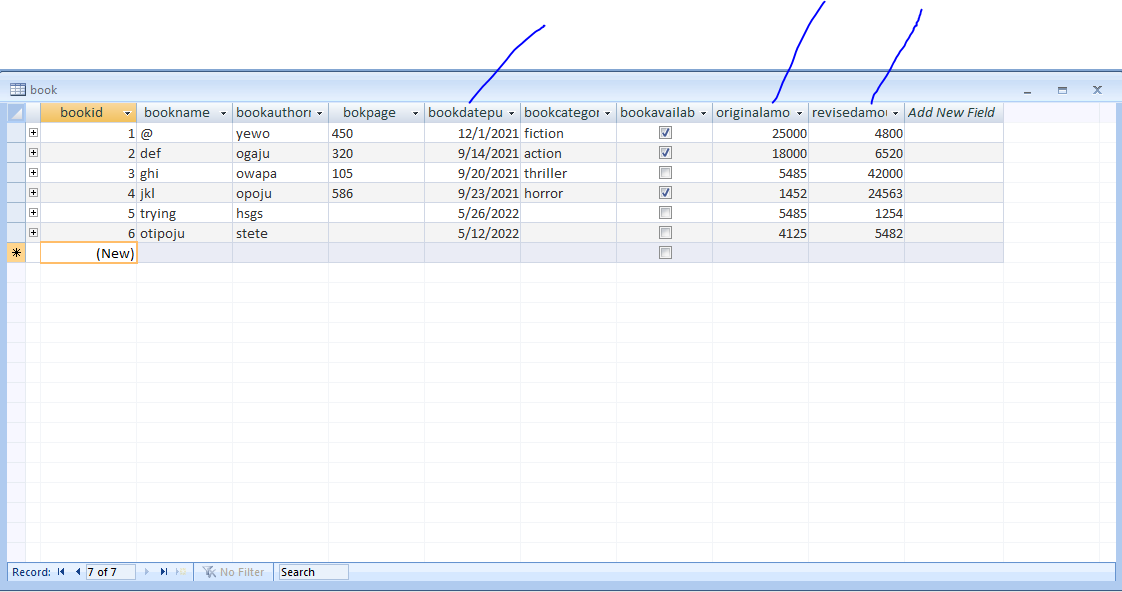1122x592 pixels.
Task: Click the select-all corner of datasheet
Action: [16, 112]
